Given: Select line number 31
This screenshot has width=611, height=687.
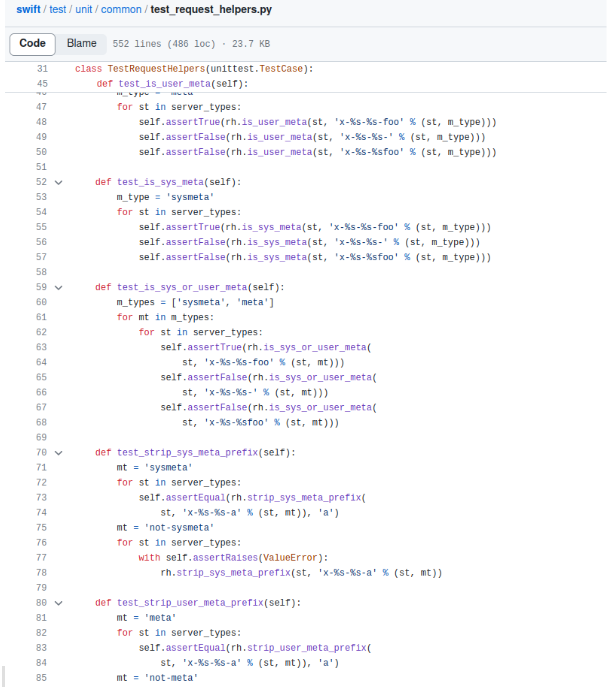Looking at the screenshot, I should tap(42, 69).
